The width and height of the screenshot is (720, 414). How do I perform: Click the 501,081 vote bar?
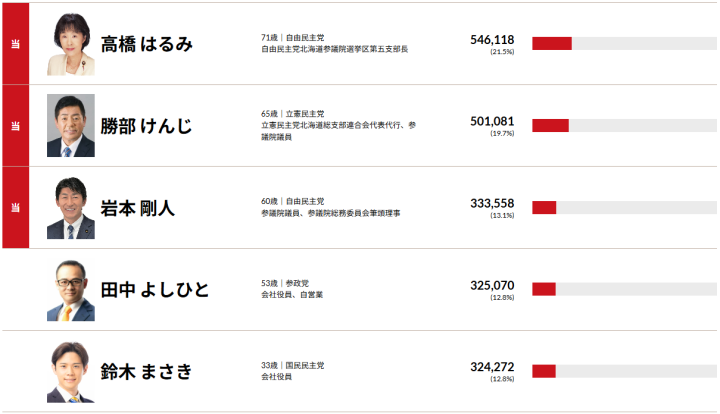pyautogui.click(x=624, y=125)
